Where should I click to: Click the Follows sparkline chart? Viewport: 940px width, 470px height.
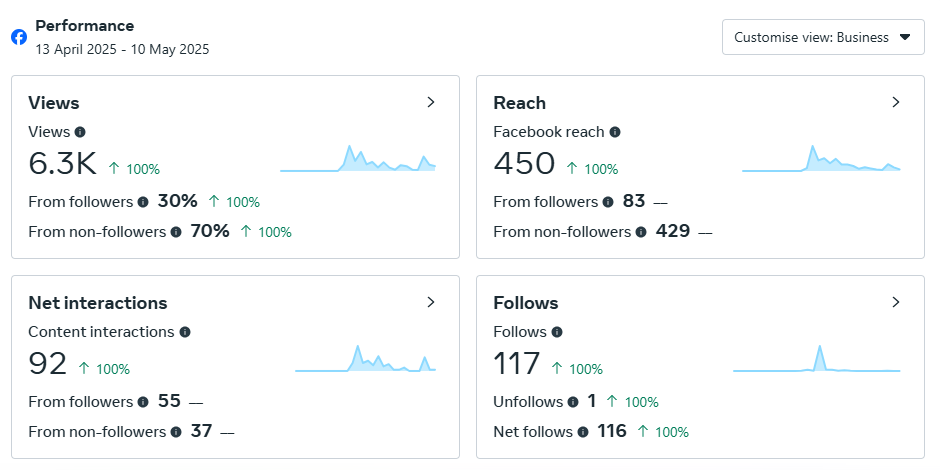[817, 360]
